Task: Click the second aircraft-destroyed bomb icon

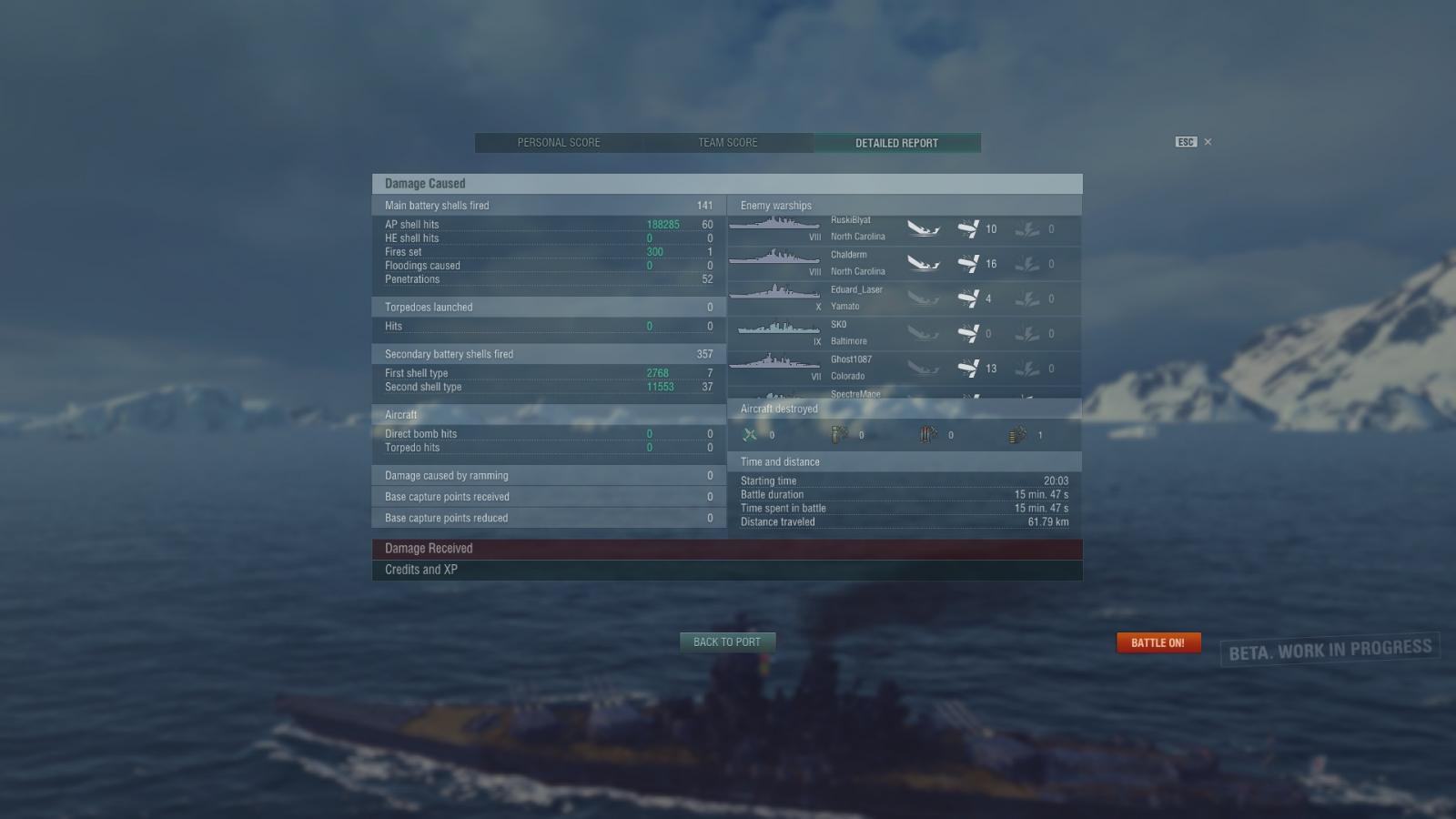Action: pos(839,435)
